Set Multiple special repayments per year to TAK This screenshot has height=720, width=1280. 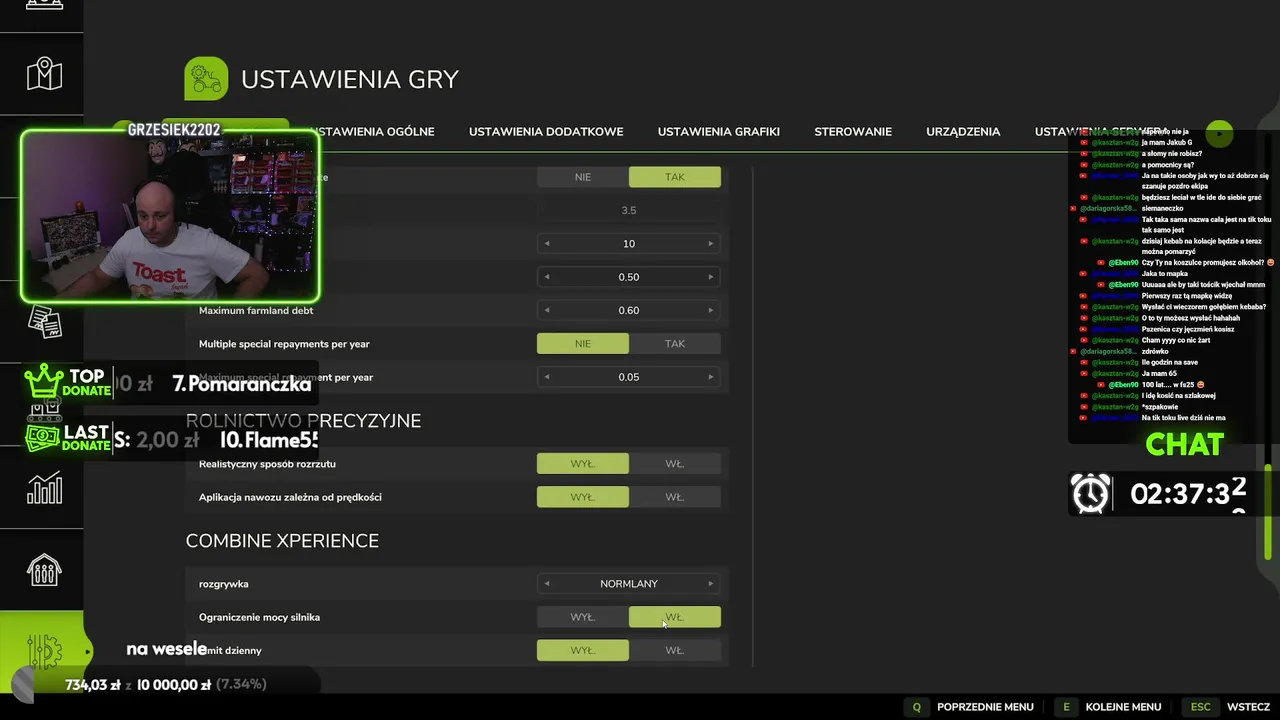pyautogui.click(x=675, y=344)
